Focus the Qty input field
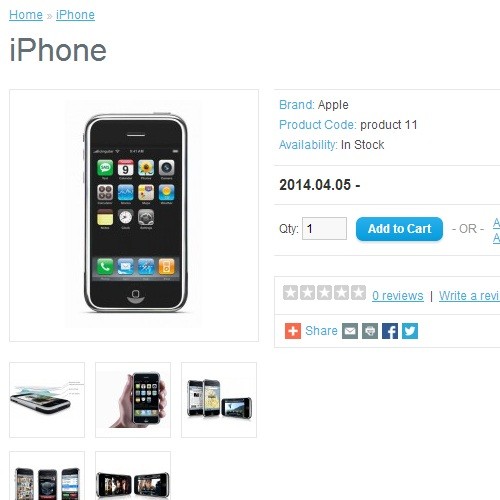The width and height of the screenshot is (500, 500). click(324, 228)
